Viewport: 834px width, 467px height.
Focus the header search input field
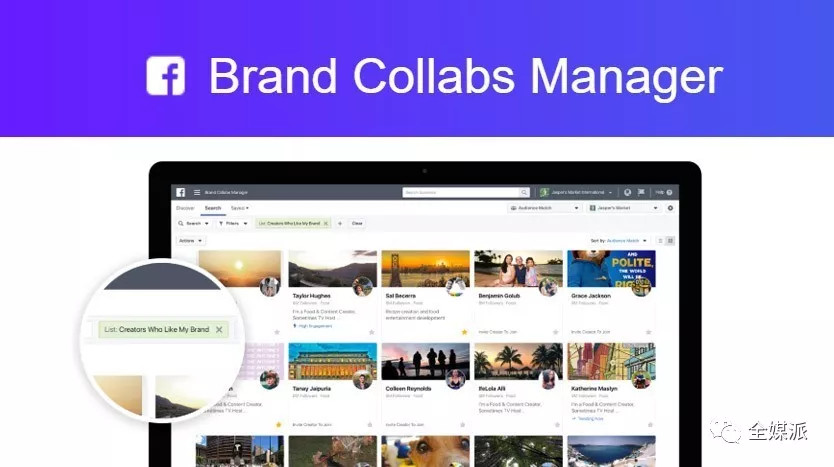[461, 192]
